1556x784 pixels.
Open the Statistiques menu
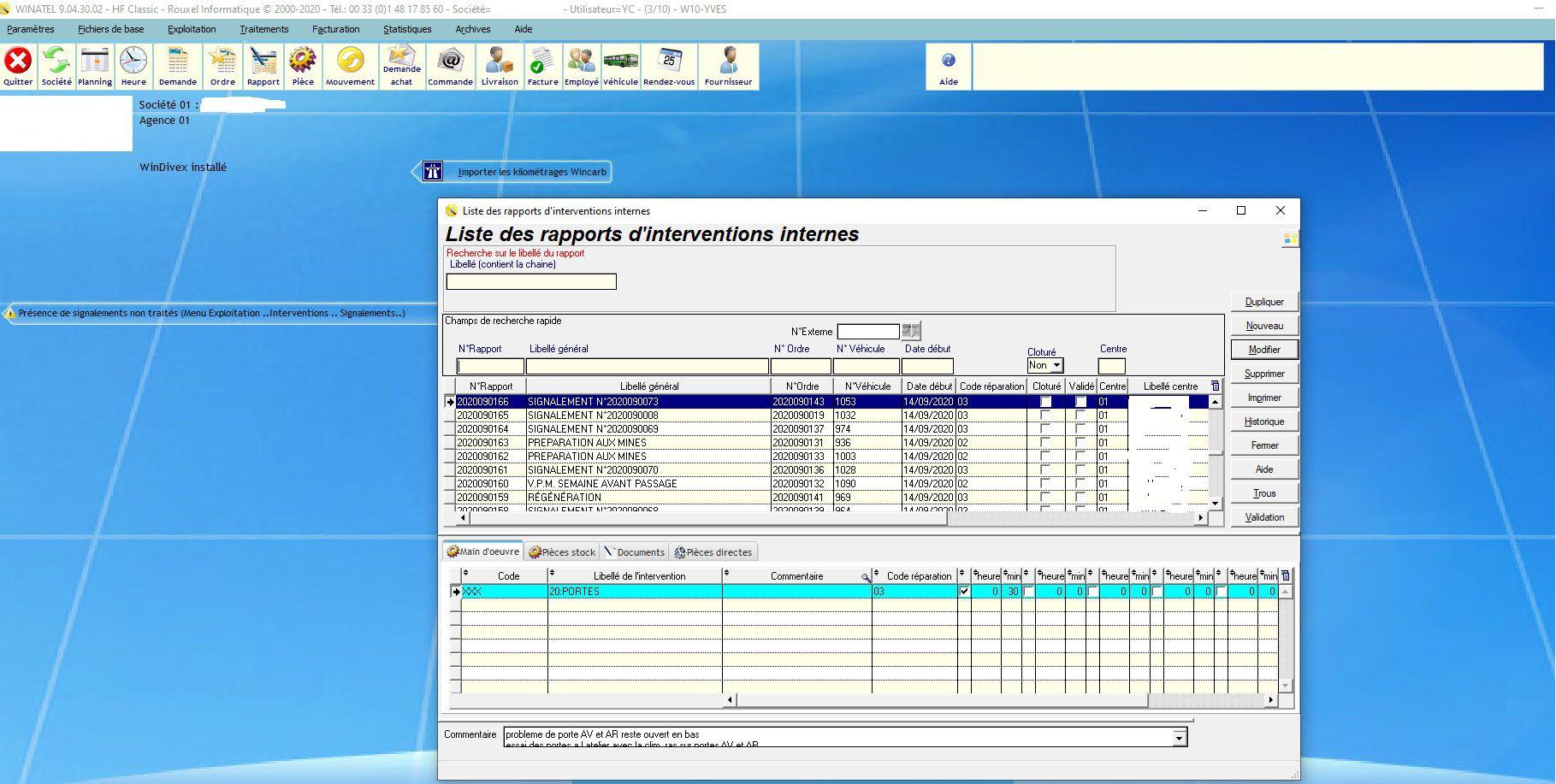(407, 29)
